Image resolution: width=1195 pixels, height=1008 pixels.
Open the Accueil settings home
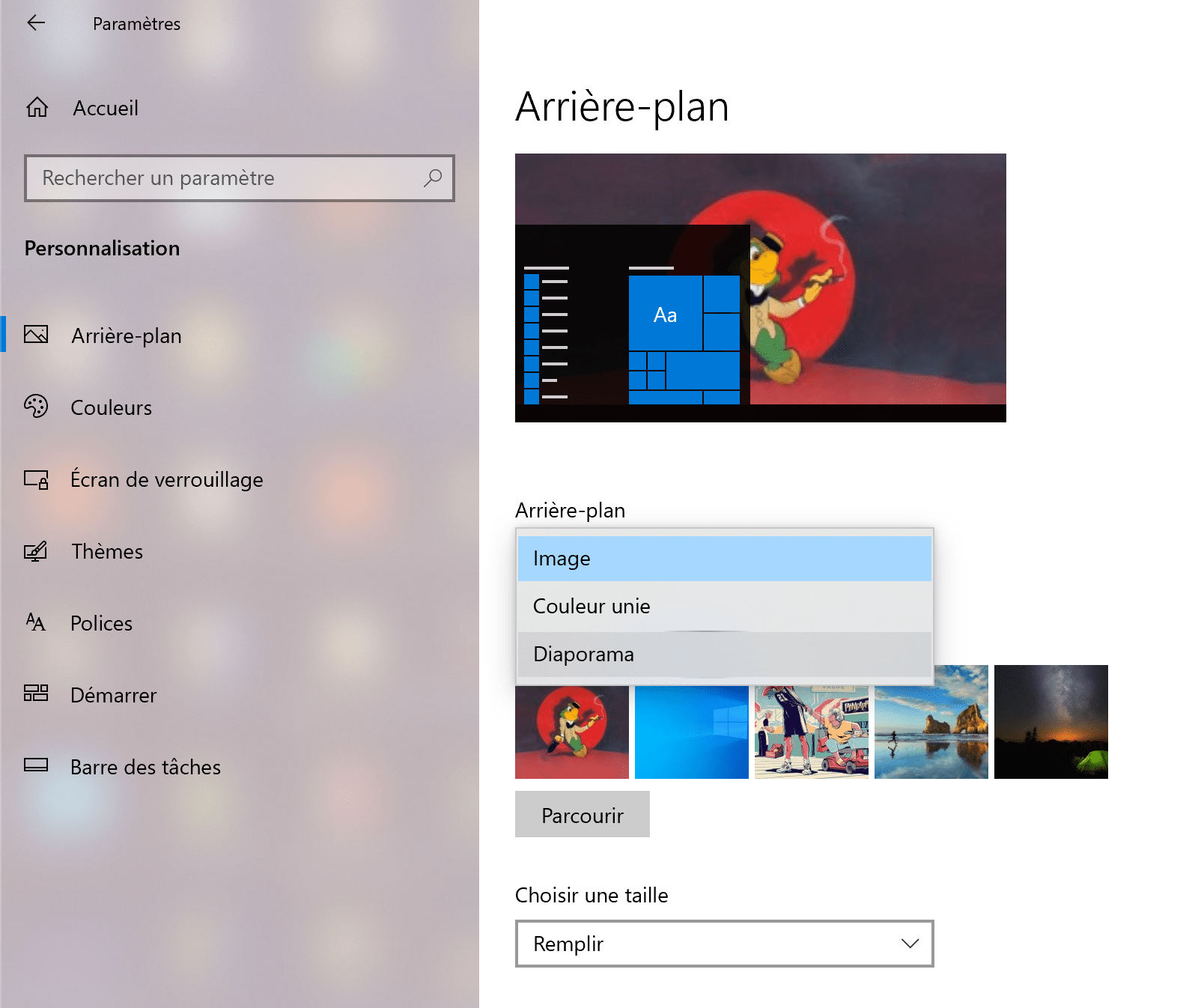coord(240,108)
